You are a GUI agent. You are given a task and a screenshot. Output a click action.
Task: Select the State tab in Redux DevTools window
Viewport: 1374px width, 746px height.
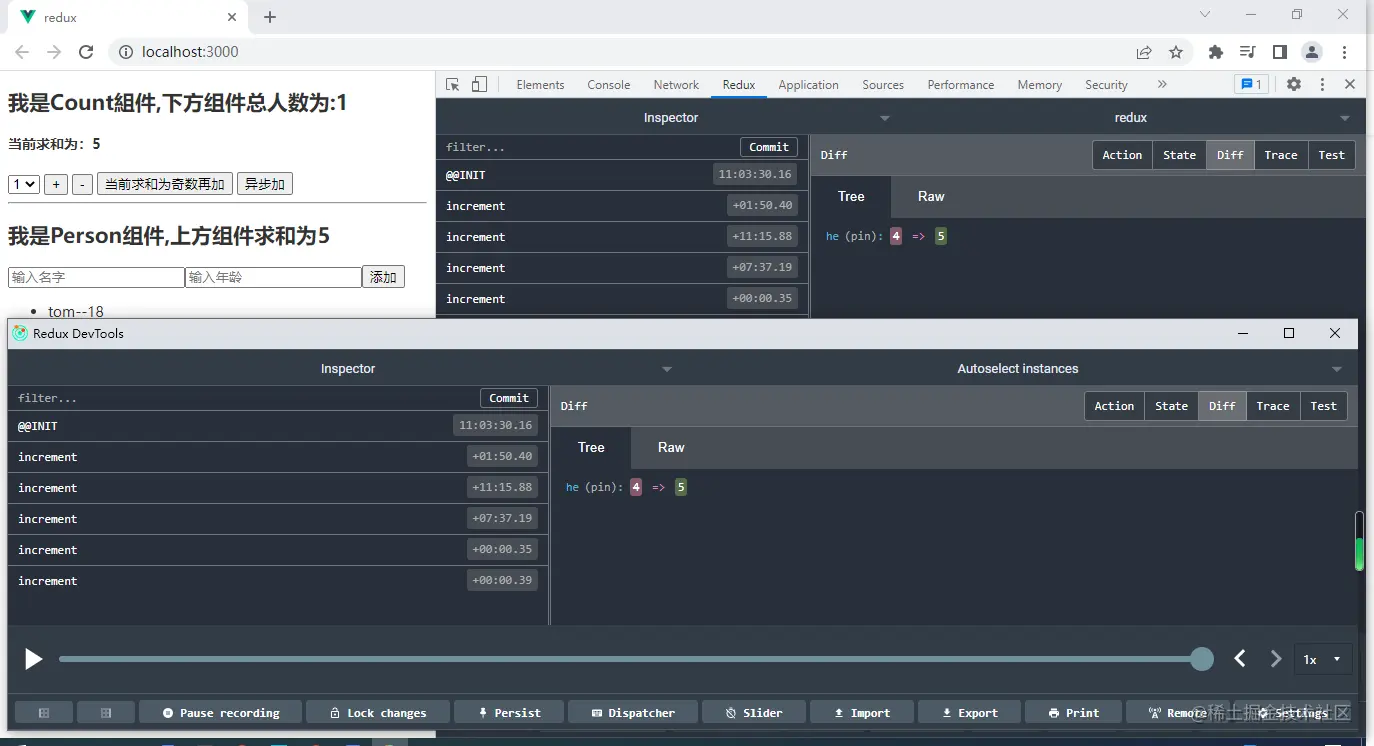[x=1171, y=406]
